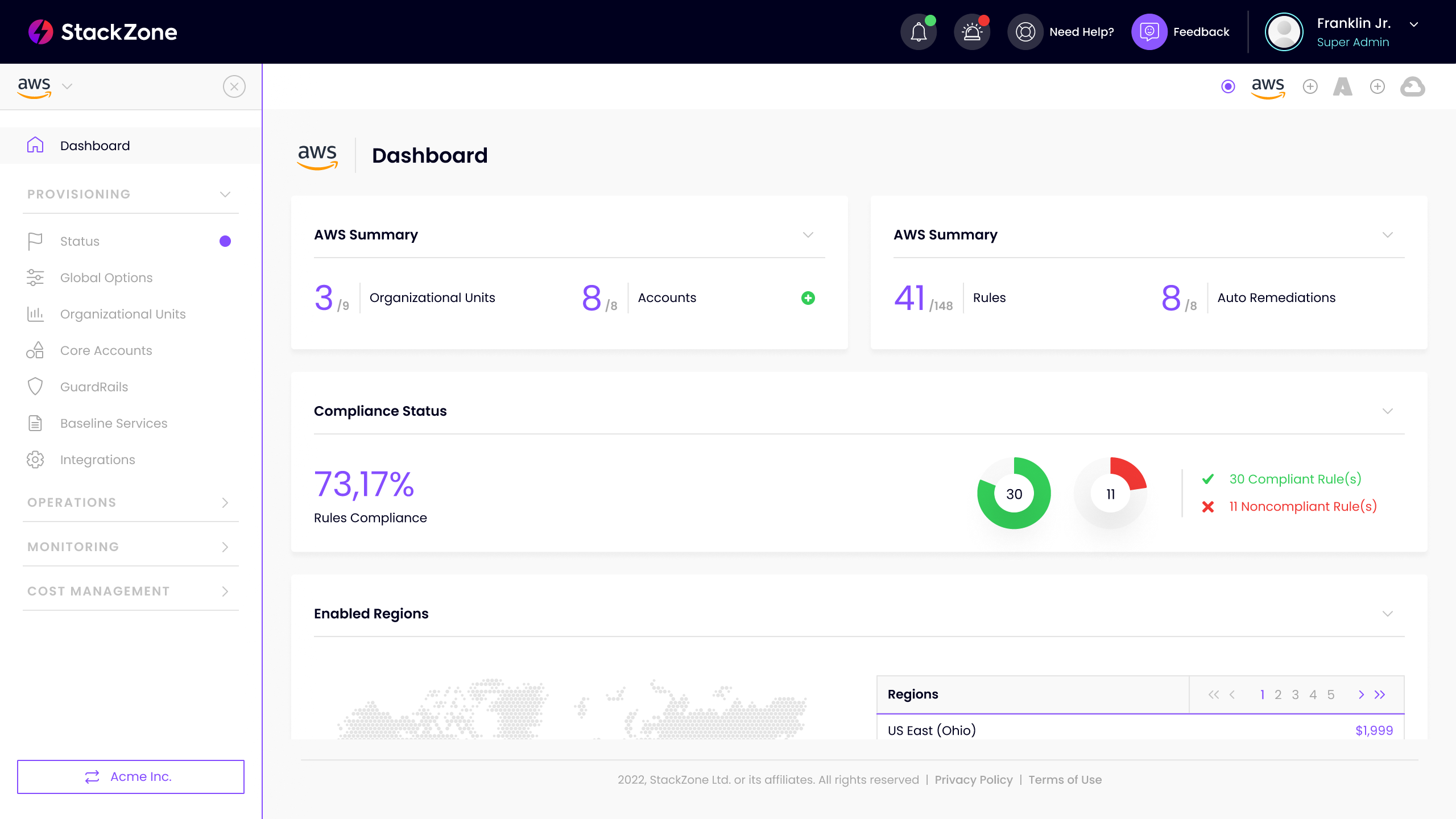Screen dimensions: 1456x819
Task: Click the GuardRails shield icon
Action: click(x=35, y=387)
